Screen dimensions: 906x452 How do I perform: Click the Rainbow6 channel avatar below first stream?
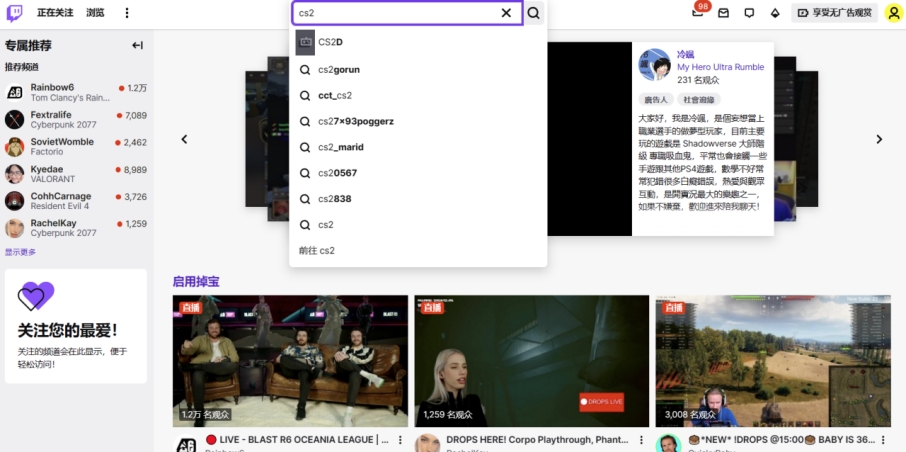click(186, 444)
